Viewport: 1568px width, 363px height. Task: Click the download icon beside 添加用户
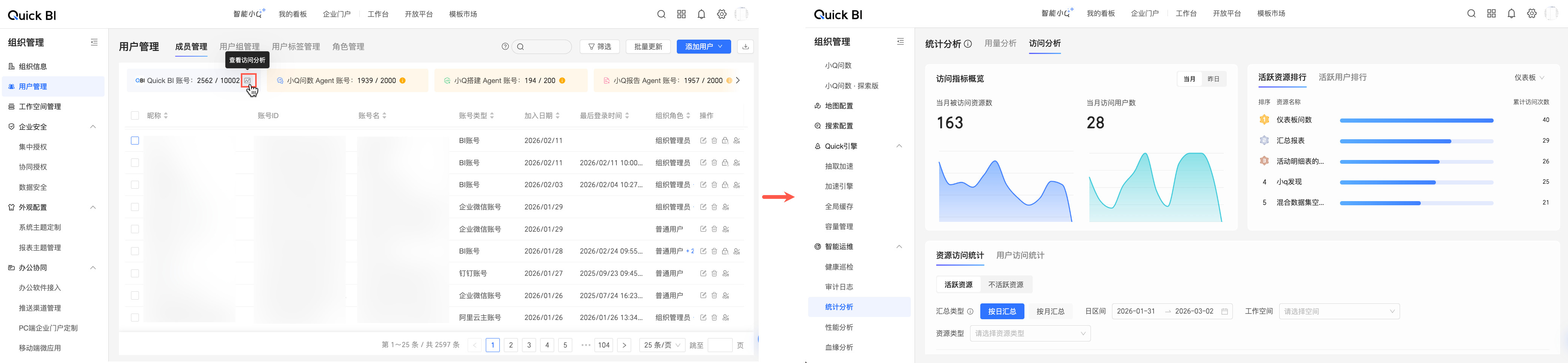[x=745, y=46]
